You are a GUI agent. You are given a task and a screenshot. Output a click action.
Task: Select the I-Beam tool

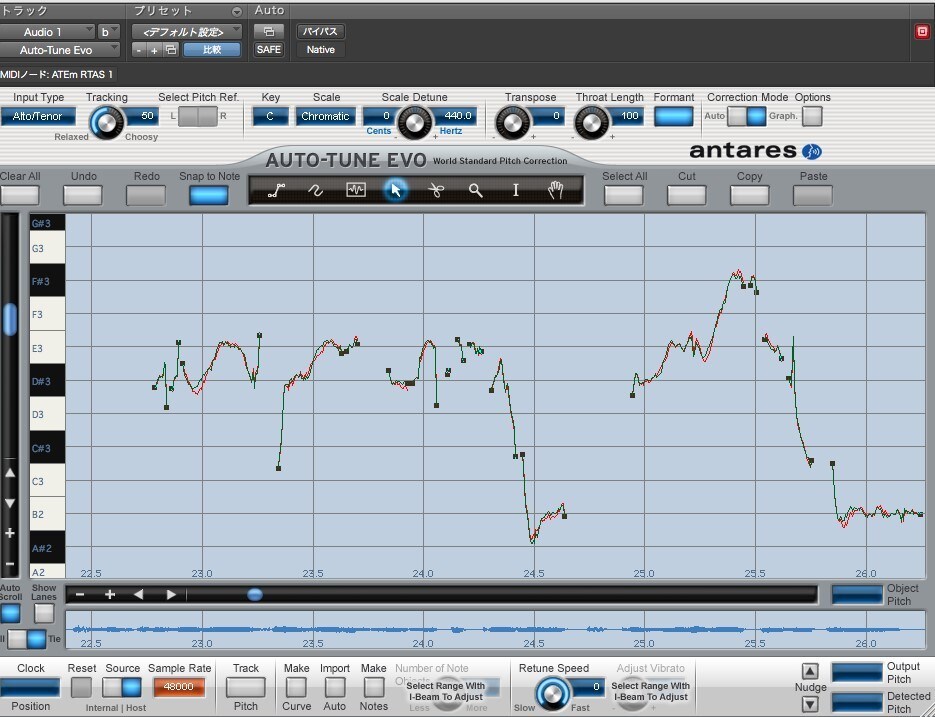click(516, 190)
